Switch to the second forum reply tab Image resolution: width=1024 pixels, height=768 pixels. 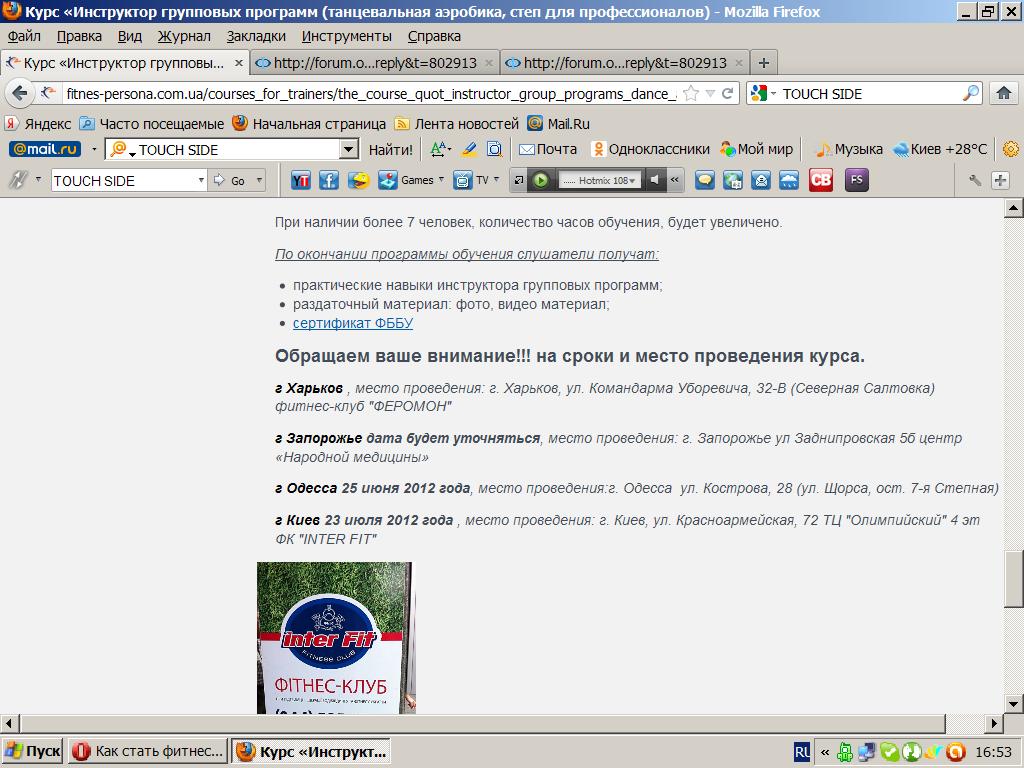pyautogui.click(x=625, y=62)
